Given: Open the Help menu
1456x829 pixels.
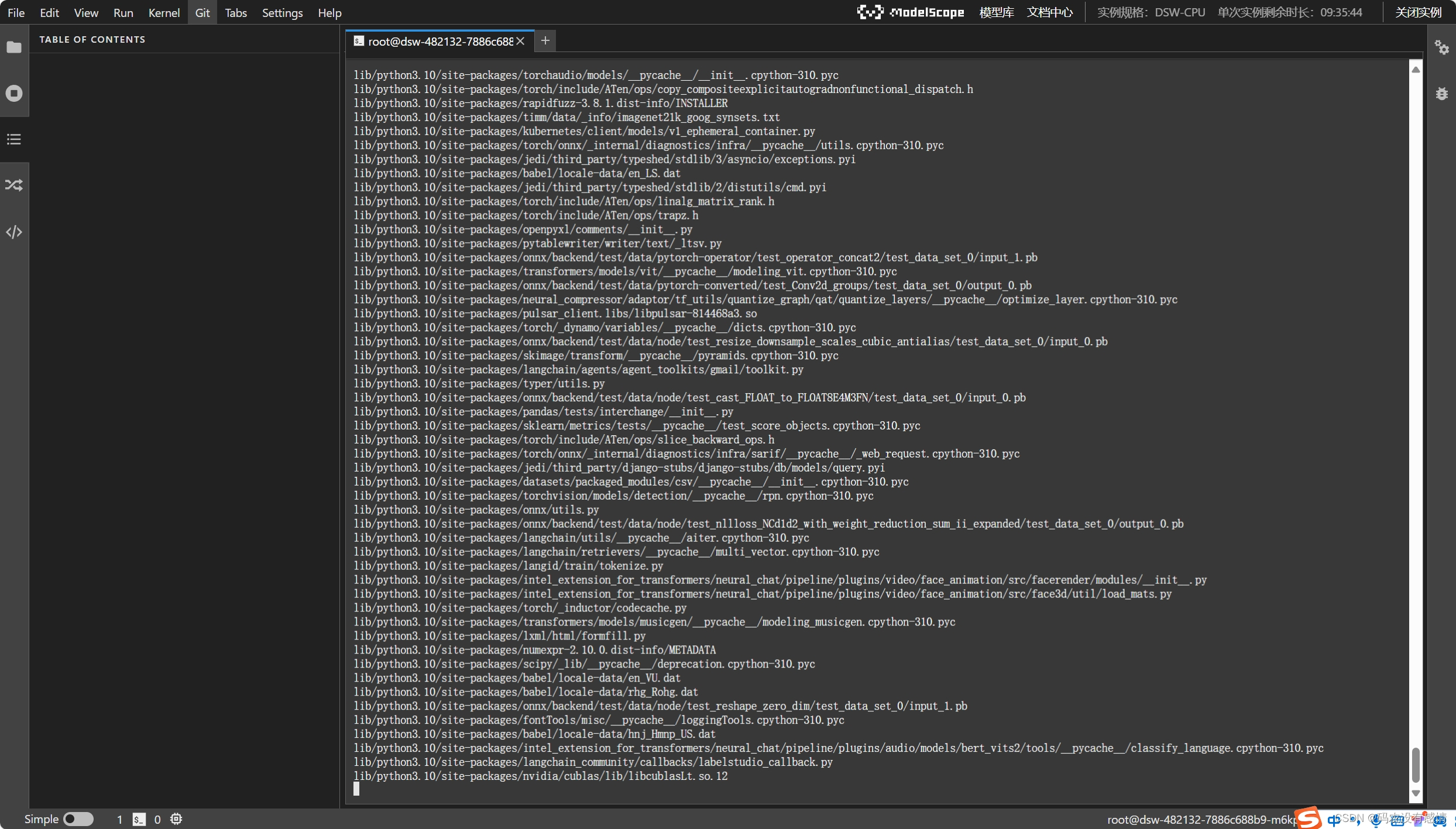Looking at the screenshot, I should tap(329, 12).
